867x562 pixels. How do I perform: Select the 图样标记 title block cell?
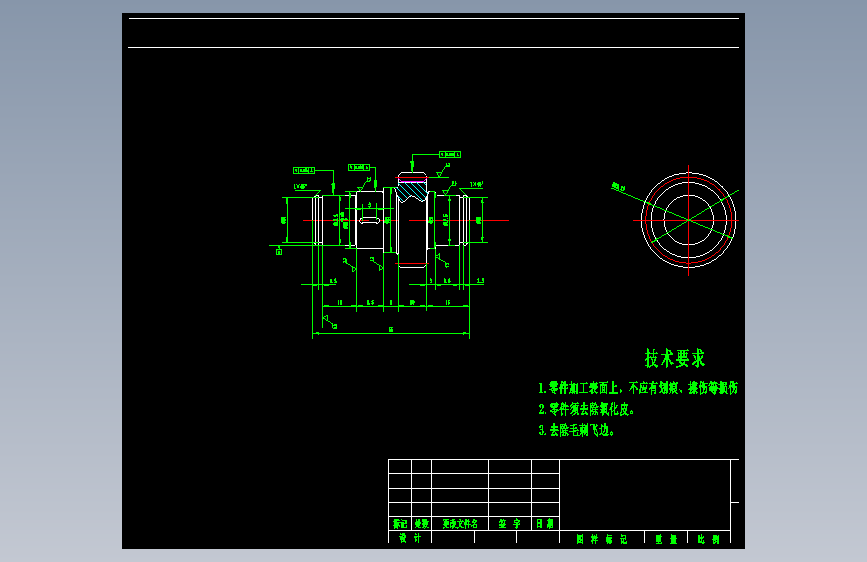pyautogui.click(x=602, y=539)
